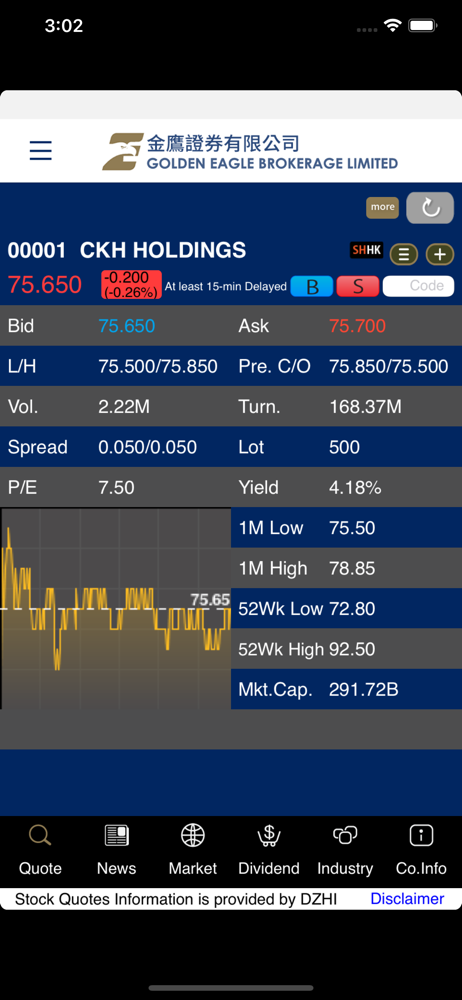Tap the intraday price chart
Screen dimensions: 462x1000
[x=116, y=608]
